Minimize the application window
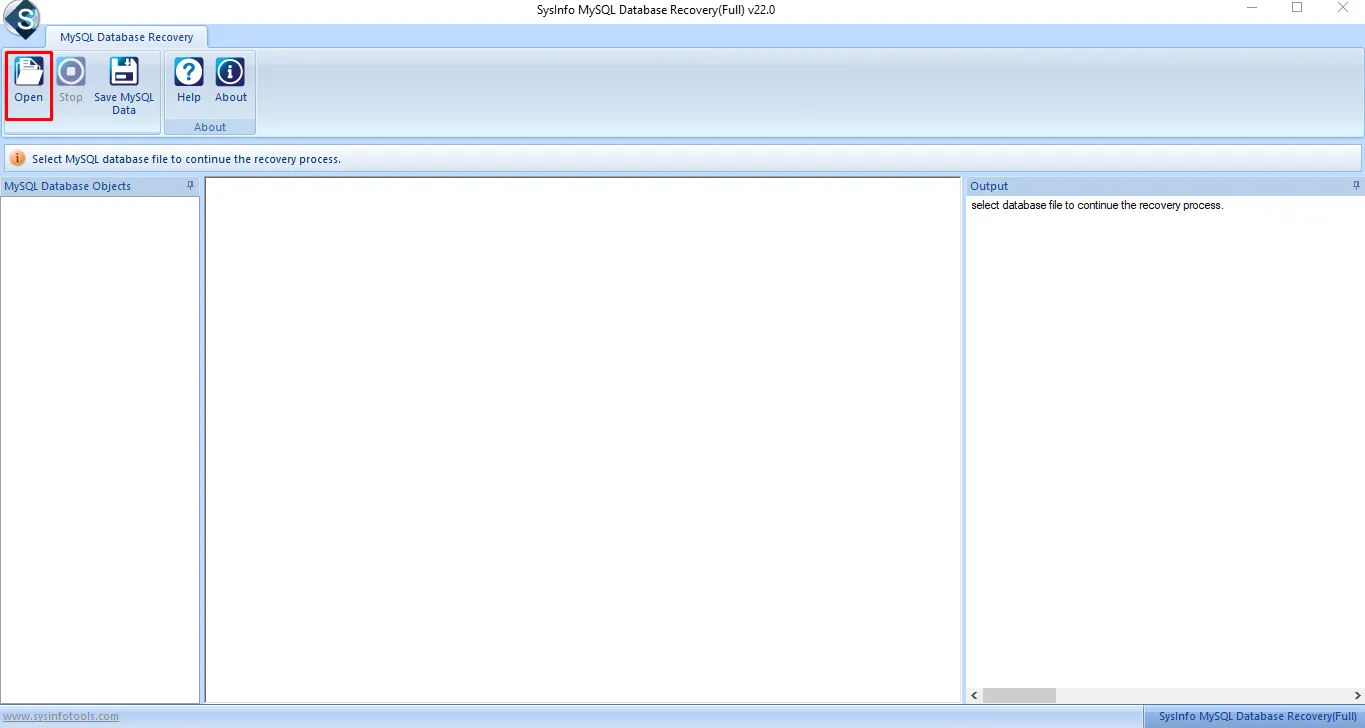The image size is (1365, 728). 1252,8
